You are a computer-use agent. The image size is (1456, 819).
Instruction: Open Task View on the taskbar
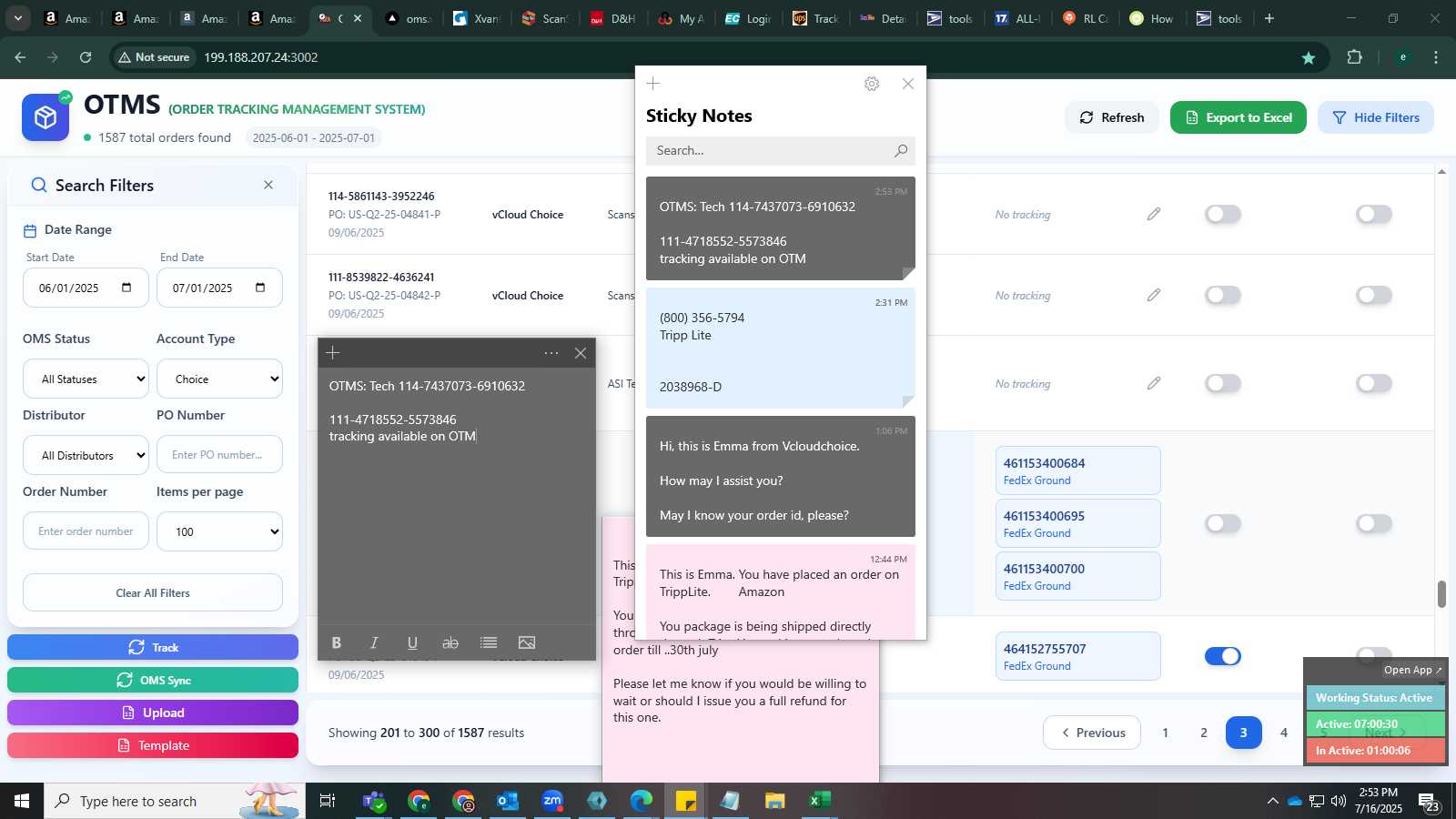pos(328,801)
